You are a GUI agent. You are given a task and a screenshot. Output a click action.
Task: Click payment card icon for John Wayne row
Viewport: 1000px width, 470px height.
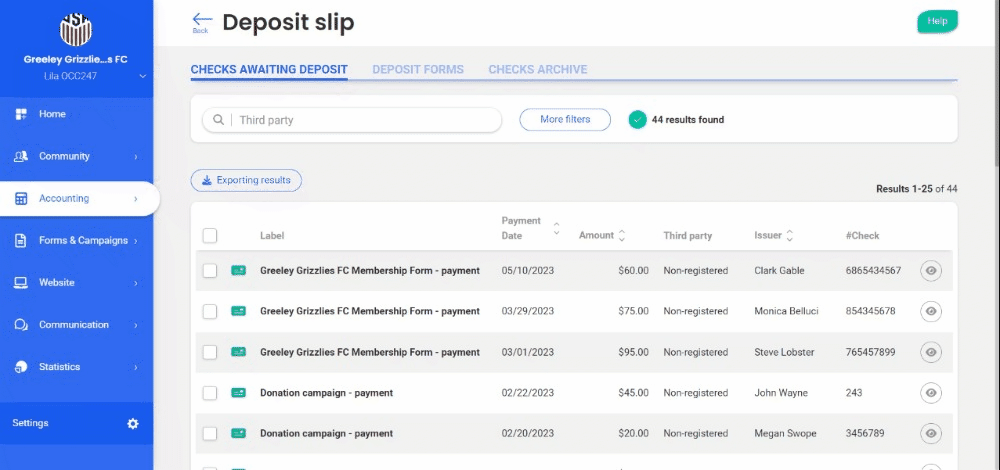pyautogui.click(x=239, y=393)
